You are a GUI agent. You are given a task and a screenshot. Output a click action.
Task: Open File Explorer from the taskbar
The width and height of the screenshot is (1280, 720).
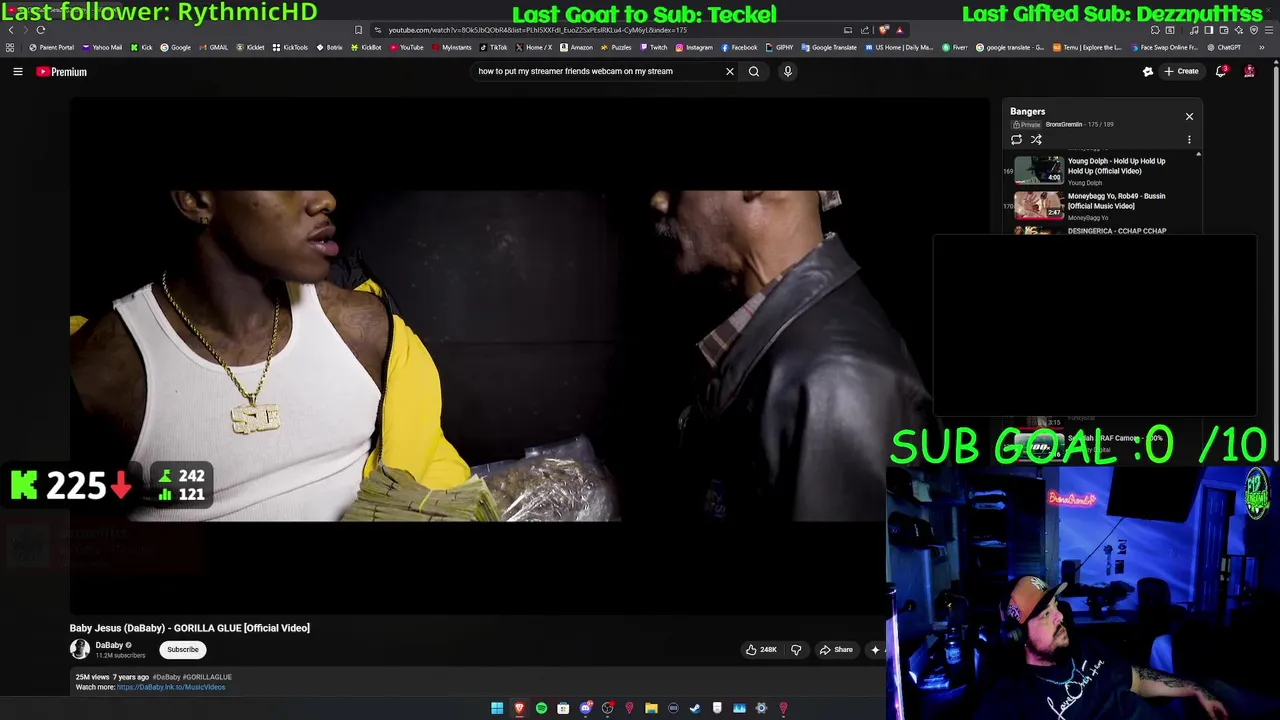click(x=651, y=708)
